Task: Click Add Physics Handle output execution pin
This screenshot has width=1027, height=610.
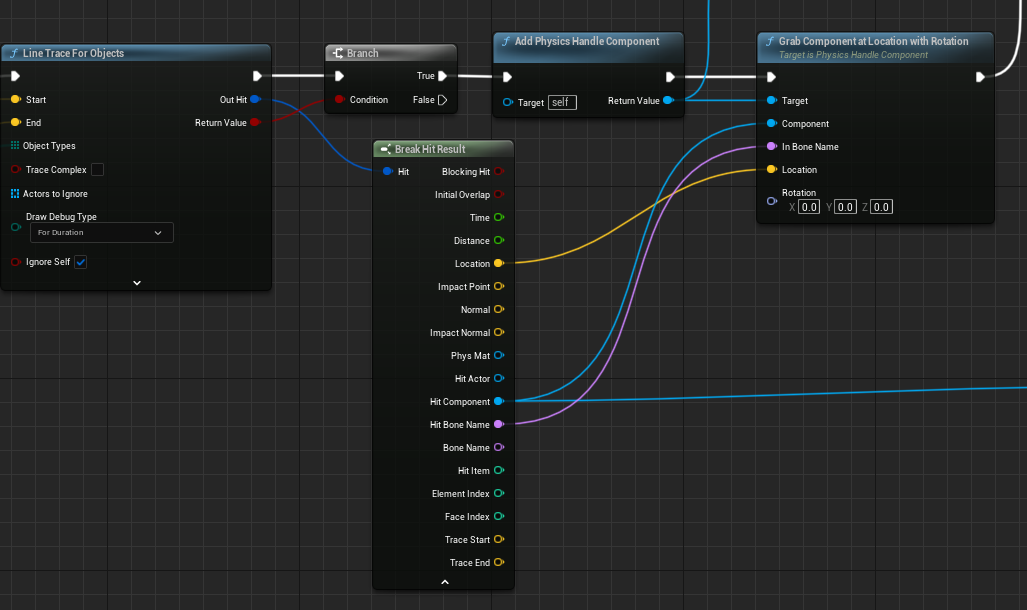Action: (670, 77)
